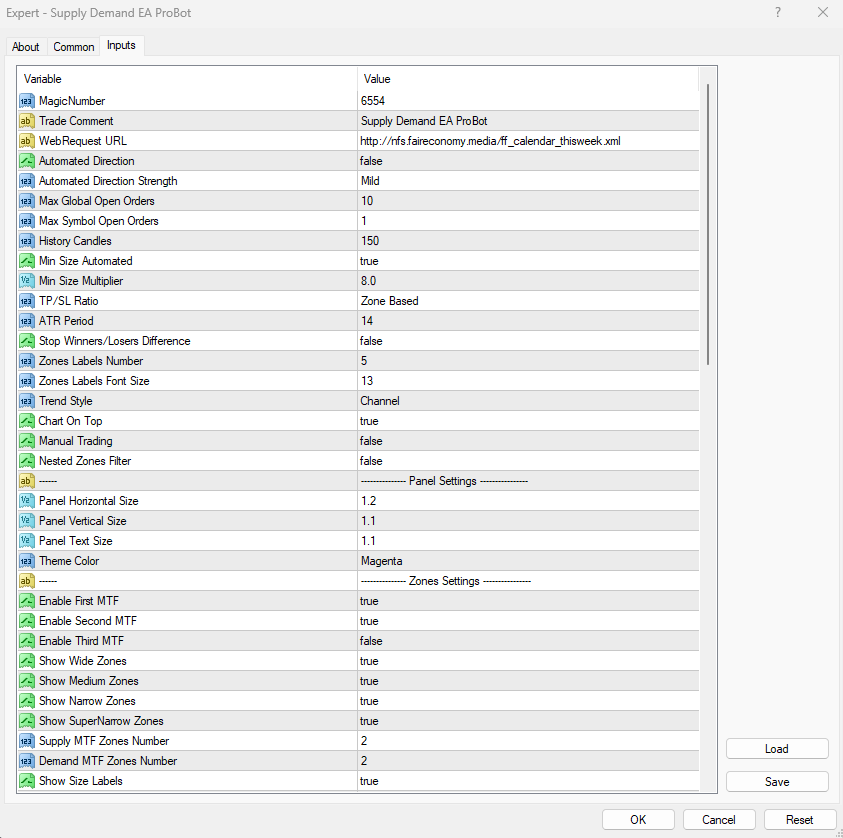
Task: Open Automated Direction Strength Mild value list
Action: (528, 181)
